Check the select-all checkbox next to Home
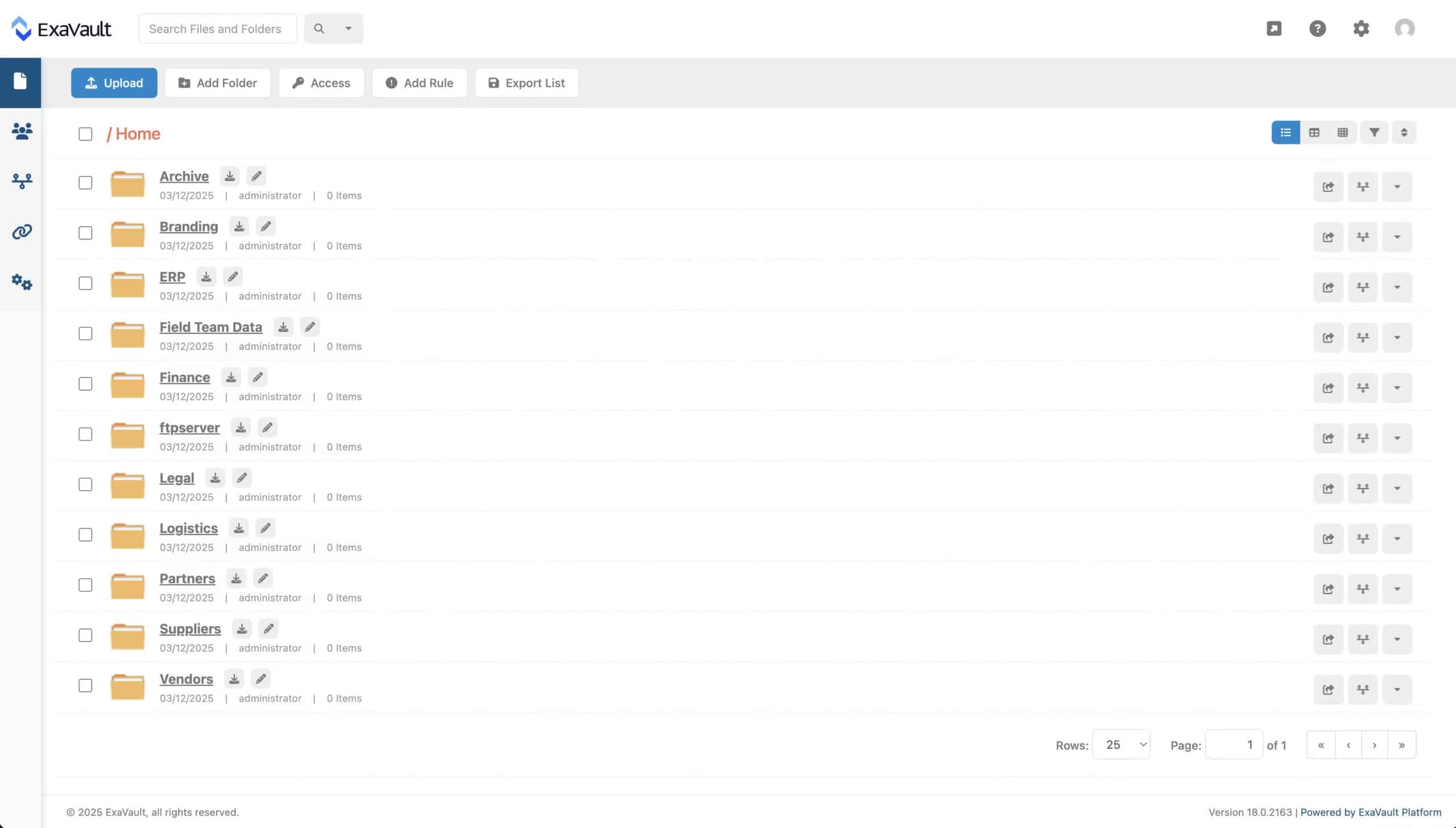The image size is (1456, 828). coord(85,134)
